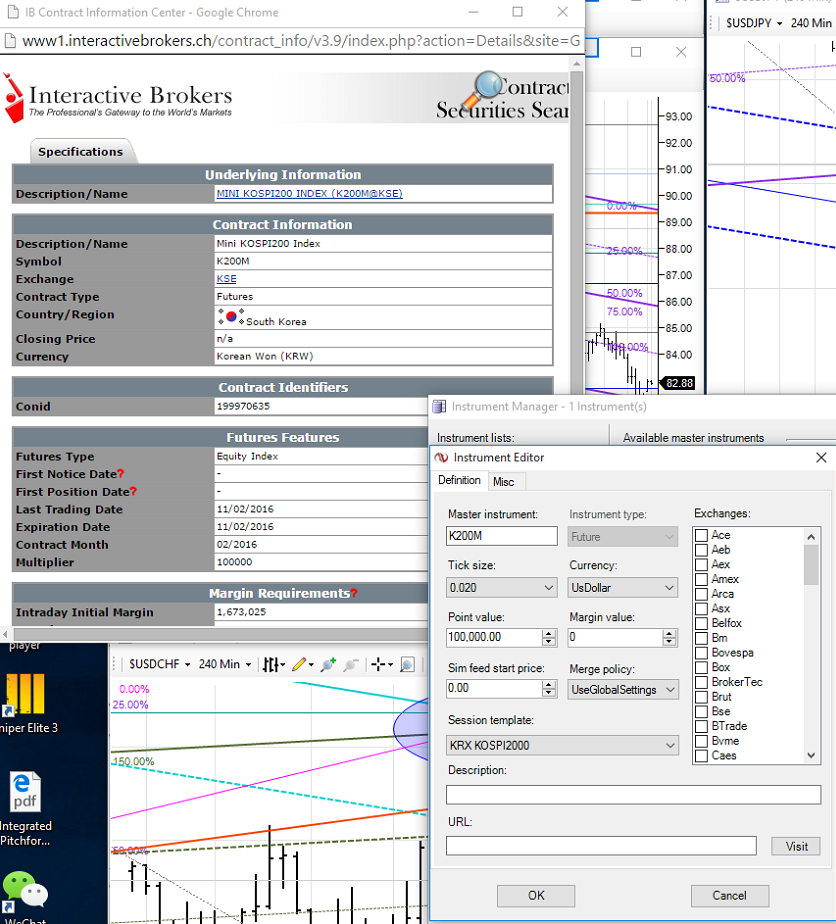Increase Sim feed start price stepper
The width and height of the screenshot is (836, 924).
(x=549, y=685)
